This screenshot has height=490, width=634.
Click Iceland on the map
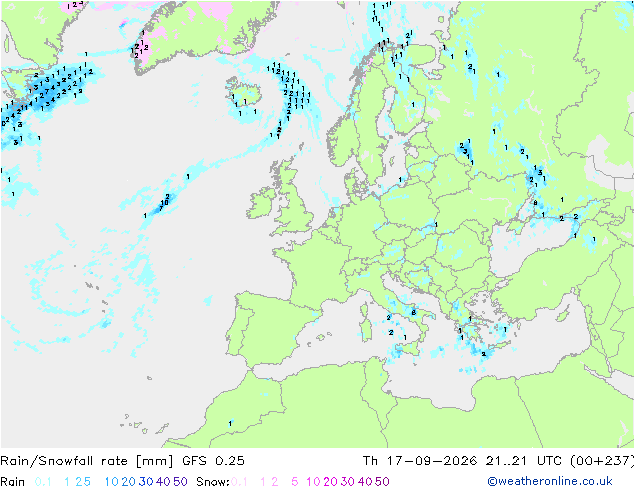(x=244, y=94)
